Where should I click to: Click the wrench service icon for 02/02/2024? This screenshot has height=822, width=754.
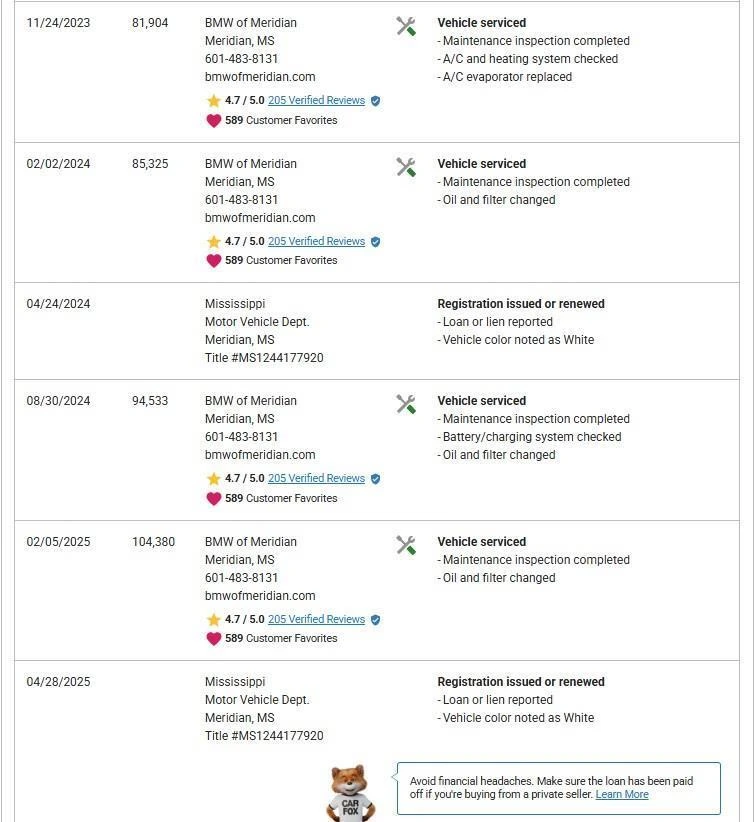(406, 167)
